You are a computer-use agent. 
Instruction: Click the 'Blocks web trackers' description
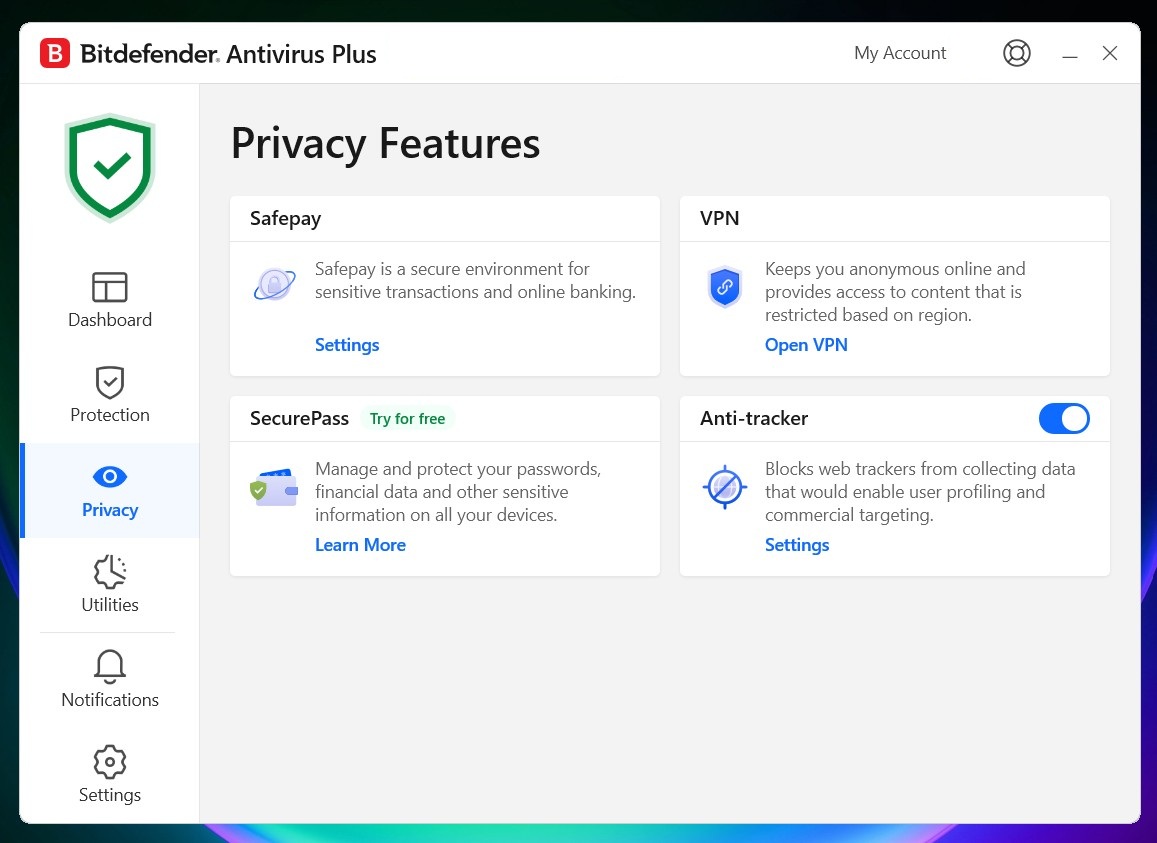pos(919,492)
